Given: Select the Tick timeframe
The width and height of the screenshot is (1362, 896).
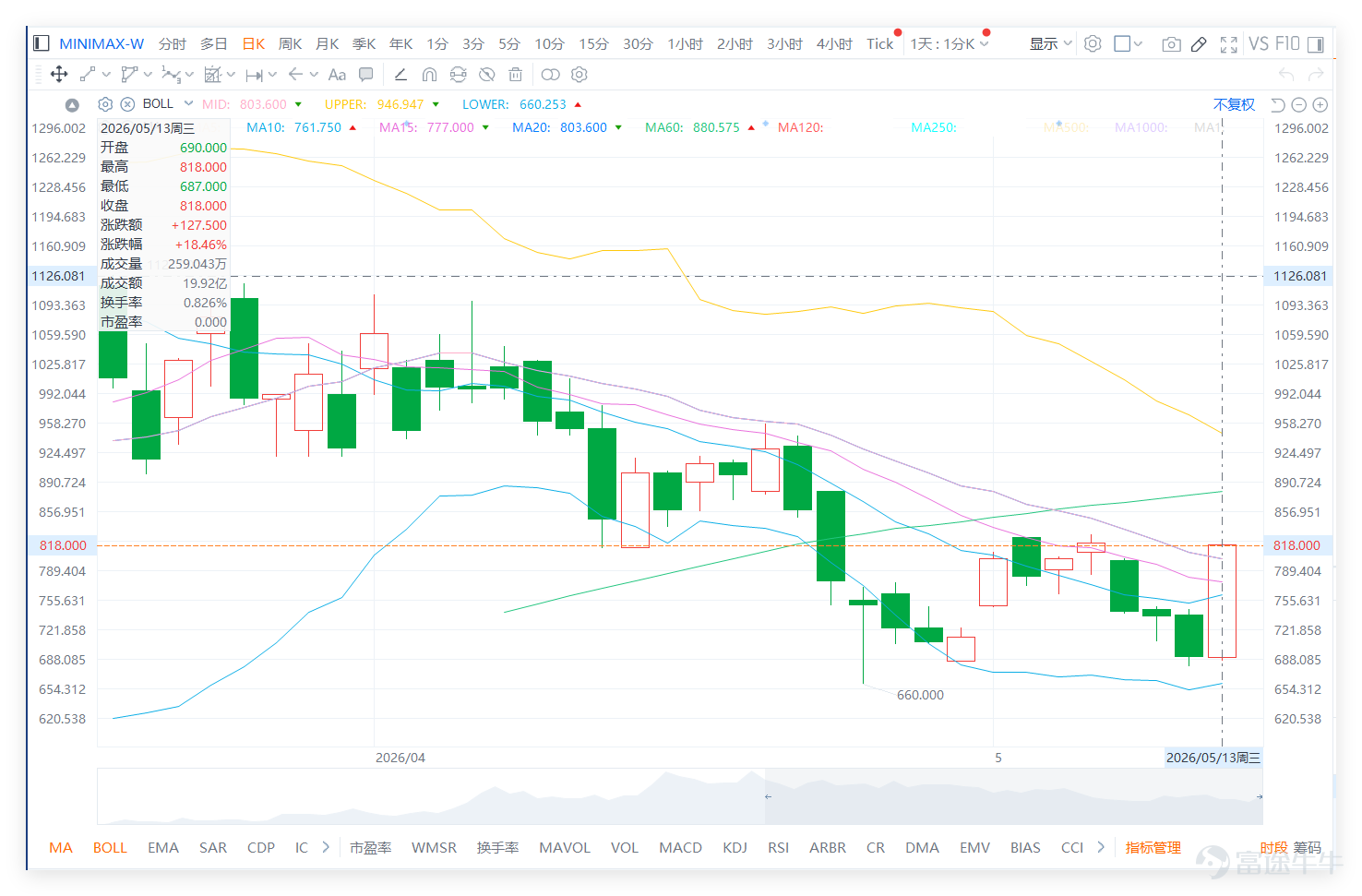Looking at the screenshot, I should pyautogui.click(x=879, y=43).
